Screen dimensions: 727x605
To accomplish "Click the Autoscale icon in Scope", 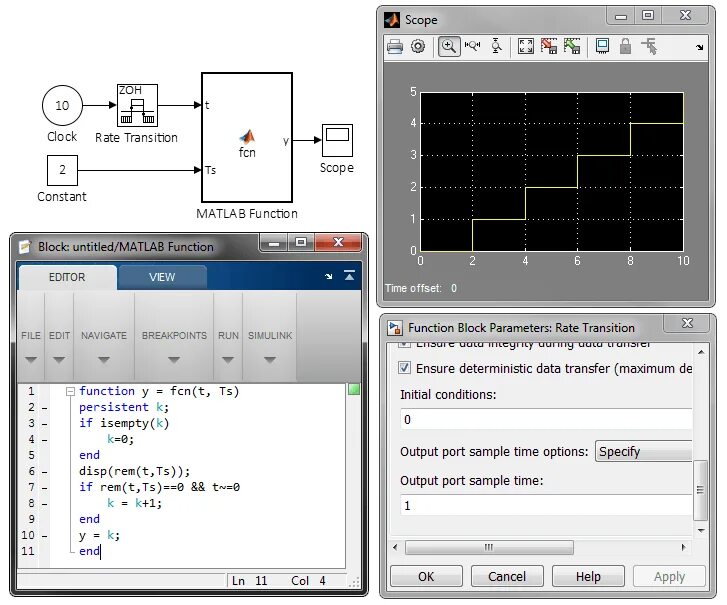I will pyautogui.click(x=525, y=46).
